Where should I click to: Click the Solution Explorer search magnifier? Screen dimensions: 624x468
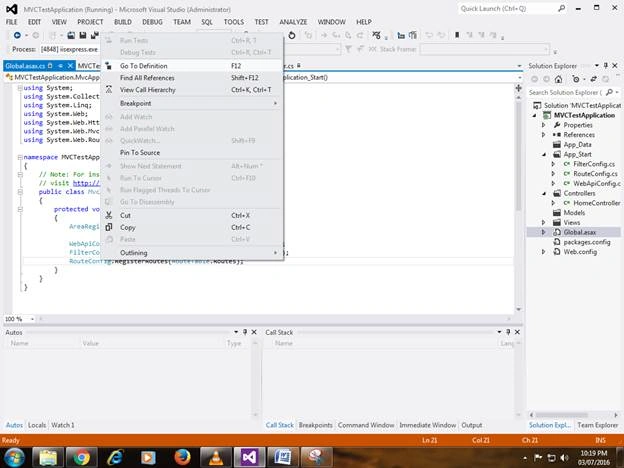[x=609, y=92]
